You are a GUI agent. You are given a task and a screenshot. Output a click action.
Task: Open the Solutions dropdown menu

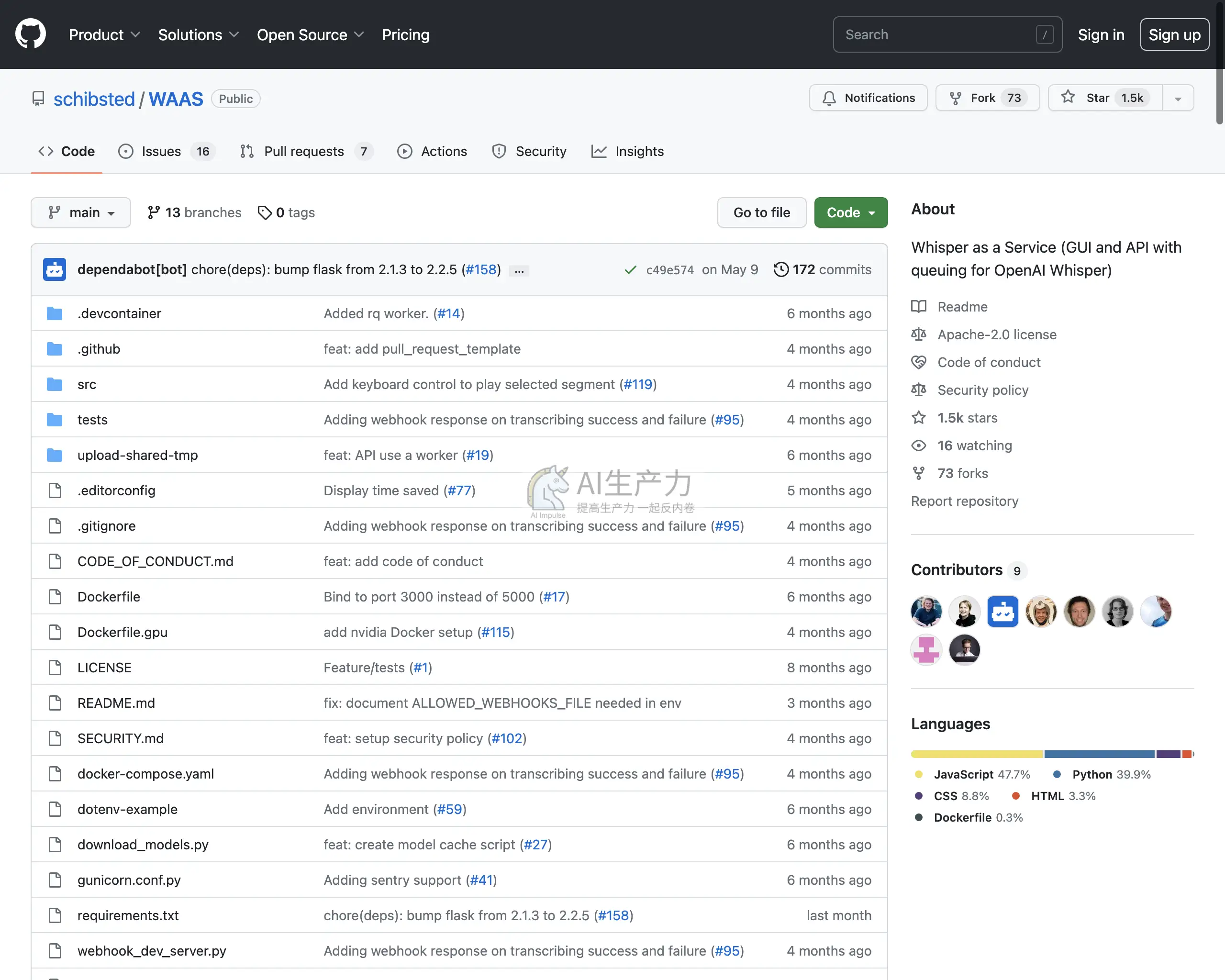click(198, 34)
